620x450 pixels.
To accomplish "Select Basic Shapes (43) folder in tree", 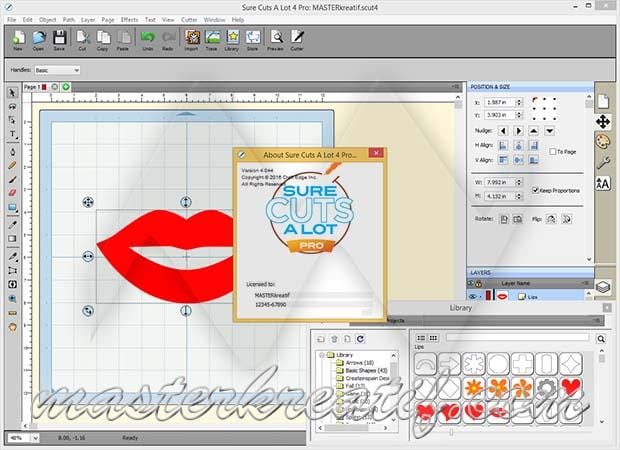I will pos(366,371).
